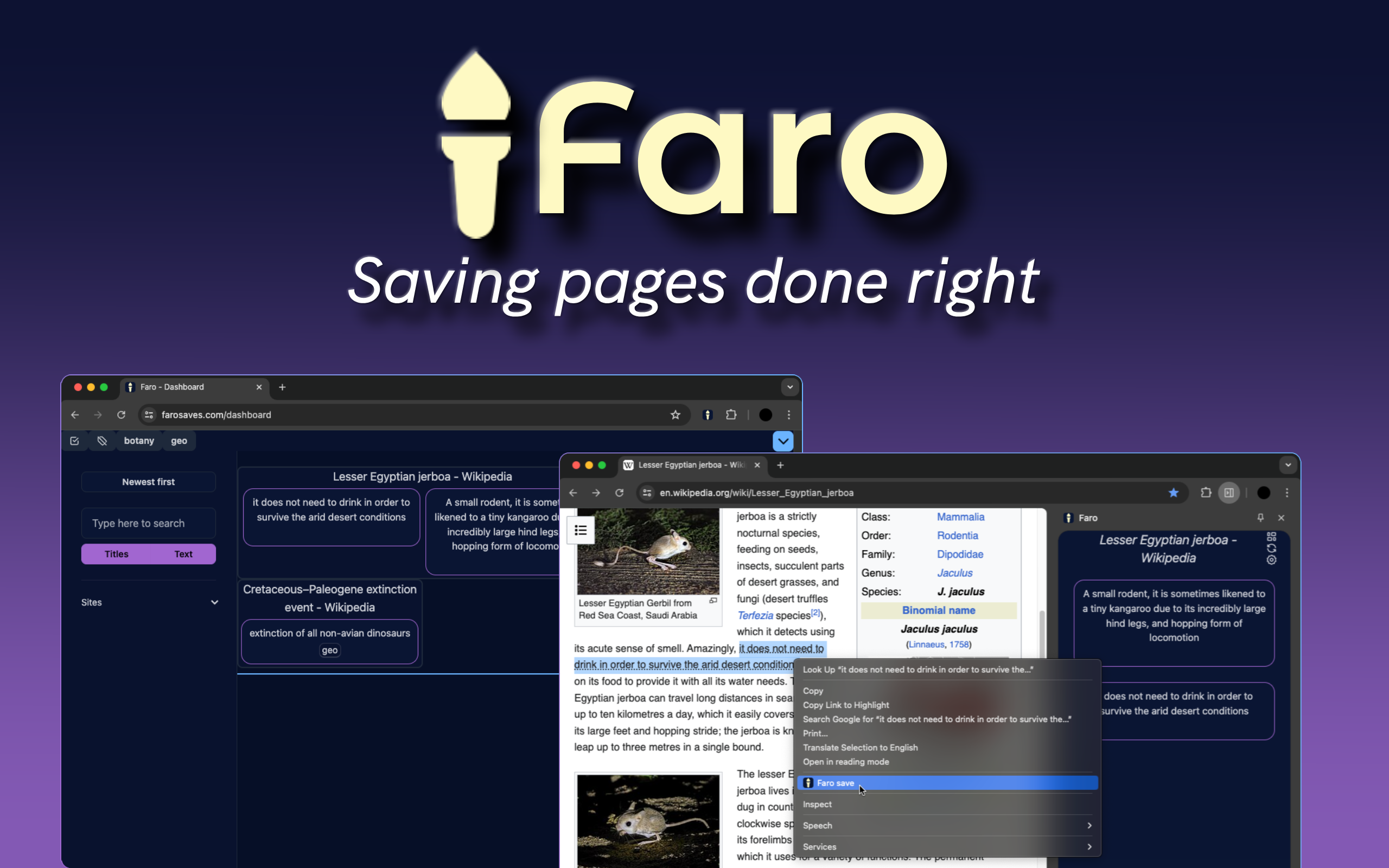Go back in the Wikipedia window
This screenshot has height=868, width=1389.
573,493
